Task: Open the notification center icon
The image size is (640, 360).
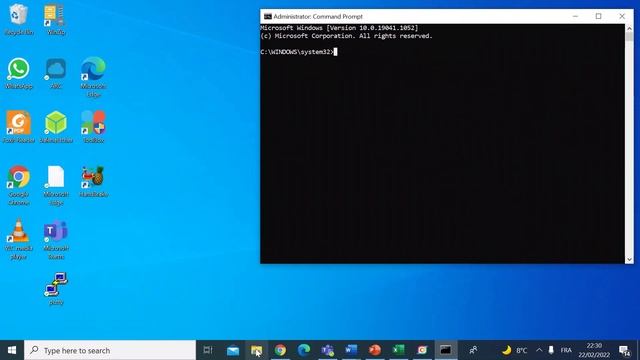Action: pyautogui.click(x=624, y=350)
